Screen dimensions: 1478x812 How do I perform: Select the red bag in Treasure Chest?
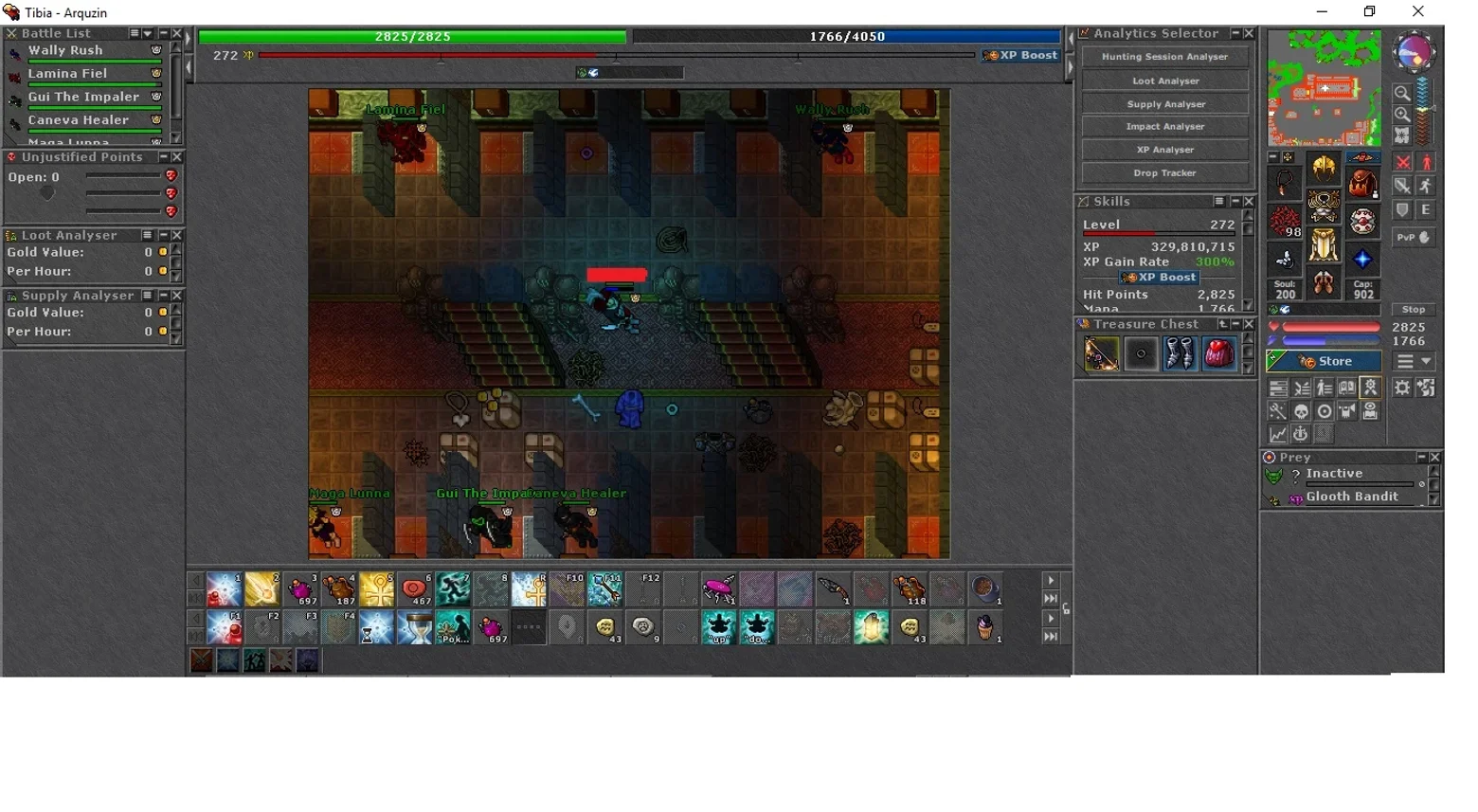[x=1218, y=354]
